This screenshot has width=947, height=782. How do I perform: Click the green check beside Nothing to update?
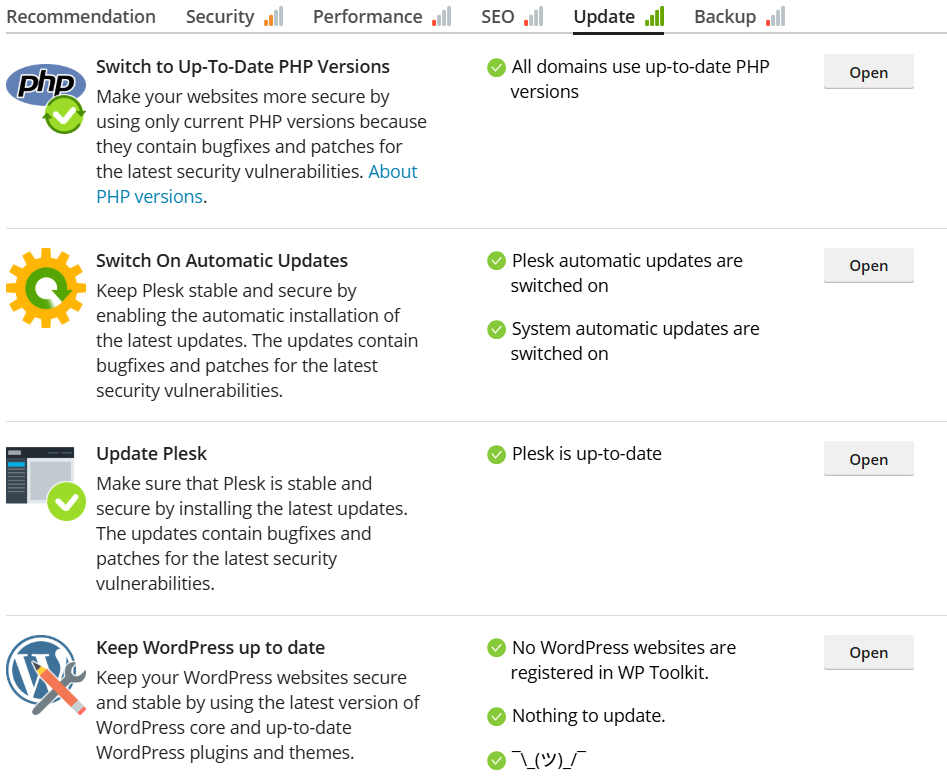pyautogui.click(x=496, y=716)
